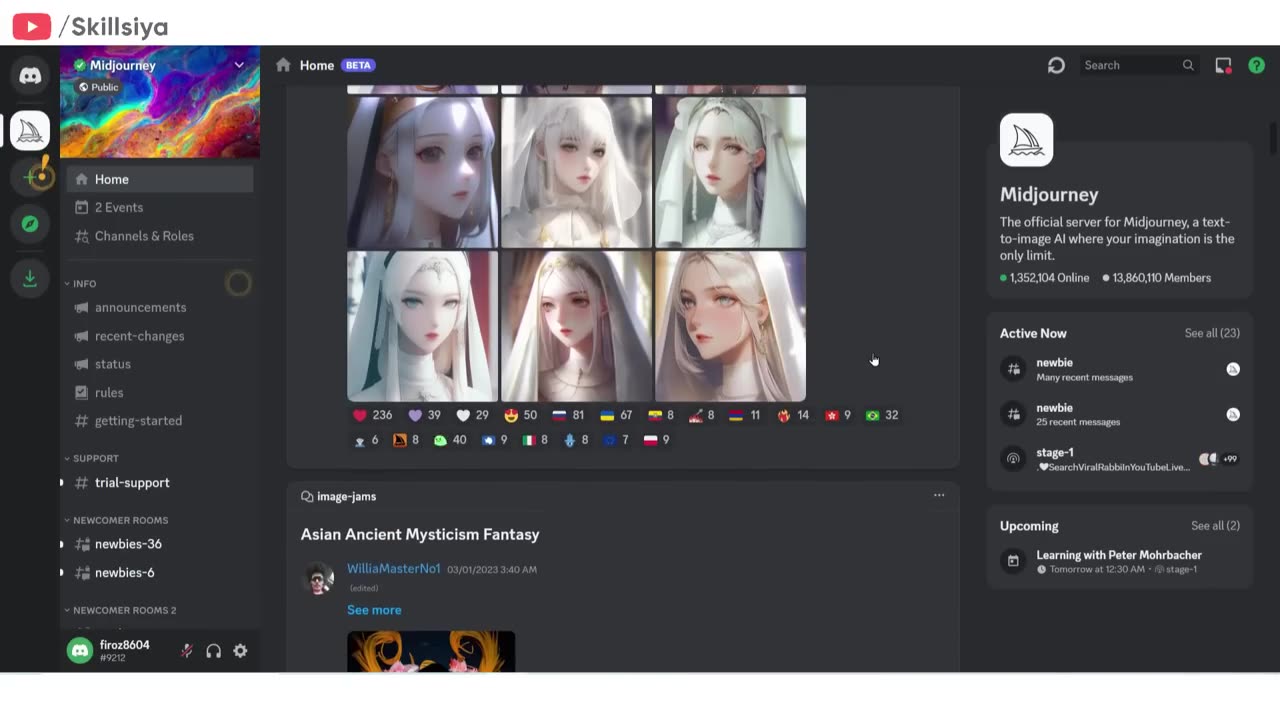
Task: Click the fire heart 14 reaction
Action: pos(793,415)
